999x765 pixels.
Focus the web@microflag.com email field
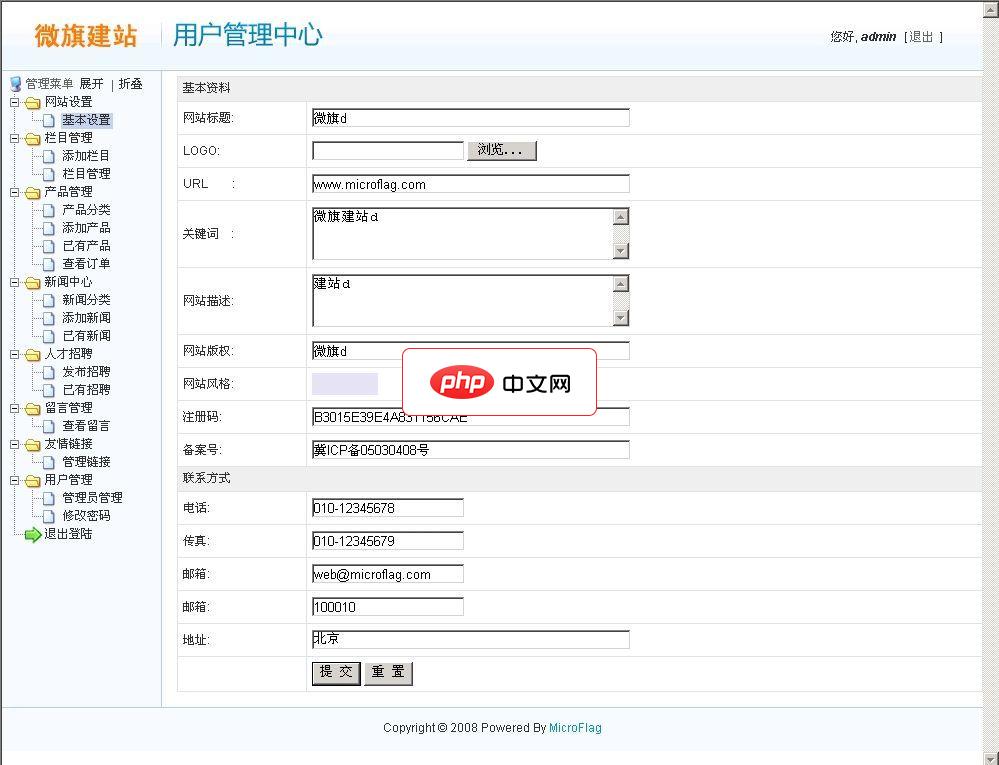pos(387,574)
